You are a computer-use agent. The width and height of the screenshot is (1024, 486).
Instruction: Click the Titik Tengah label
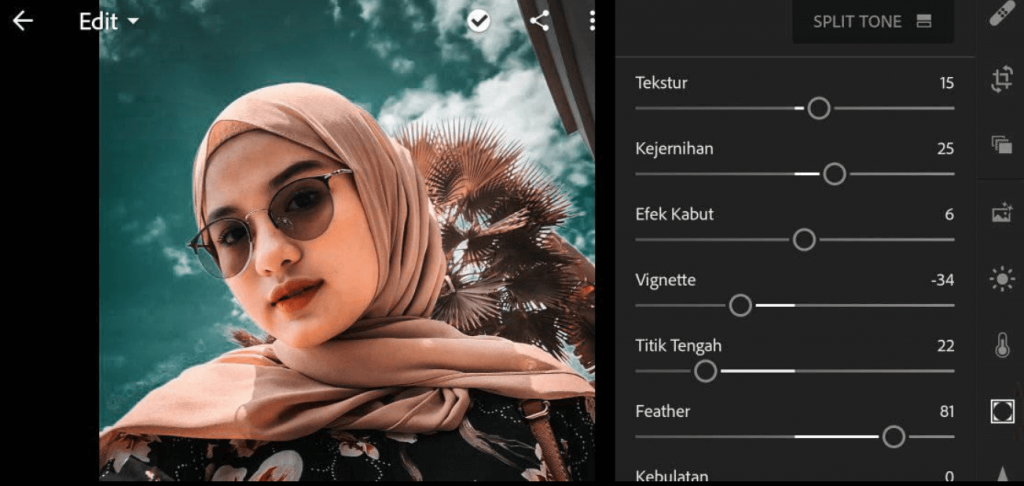tap(679, 346)
